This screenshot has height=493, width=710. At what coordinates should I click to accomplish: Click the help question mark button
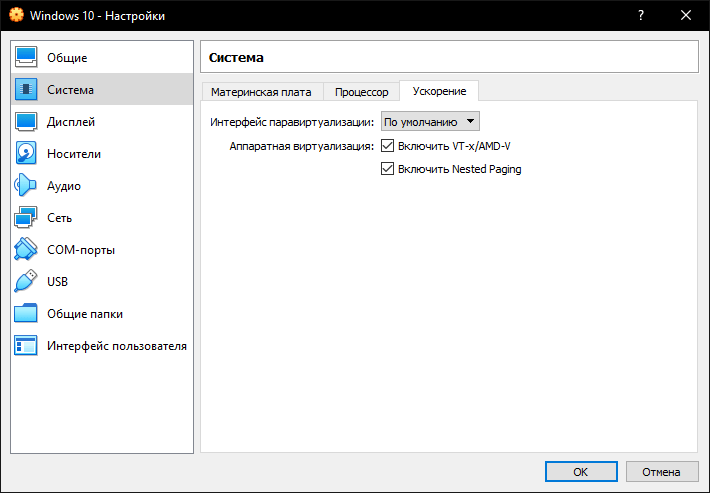641,15
